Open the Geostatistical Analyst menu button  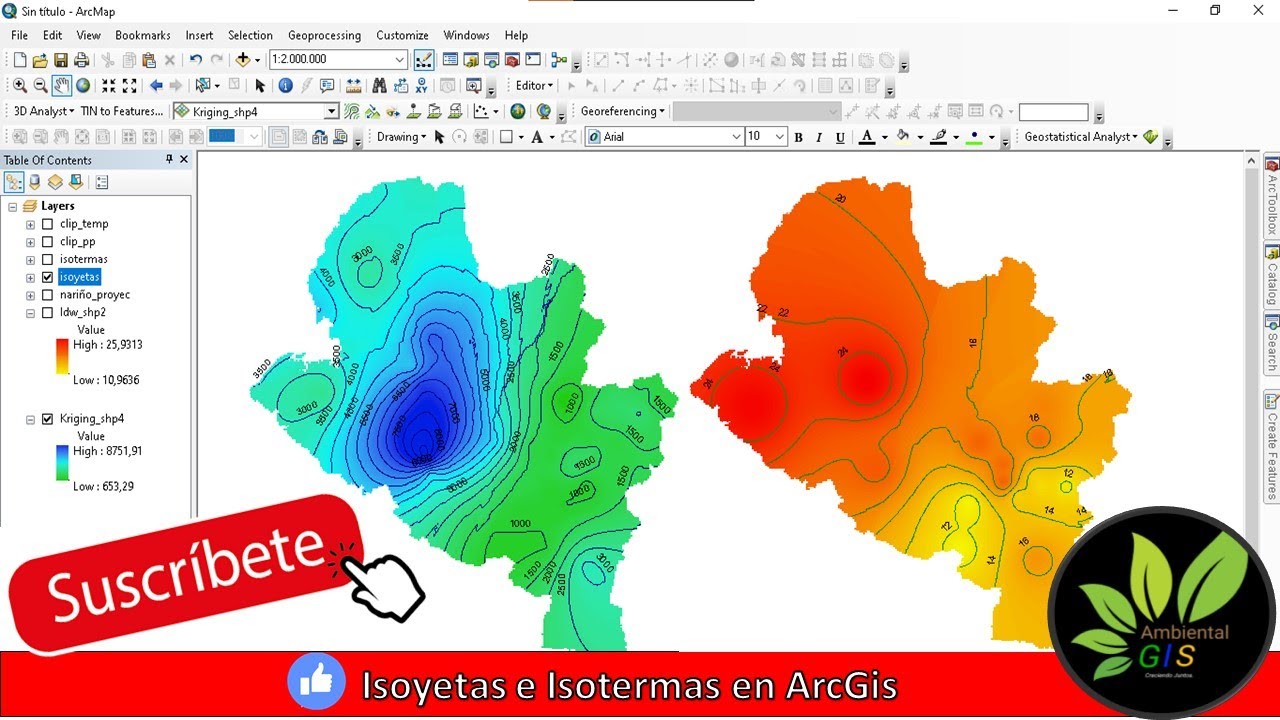click(1080, 137)
